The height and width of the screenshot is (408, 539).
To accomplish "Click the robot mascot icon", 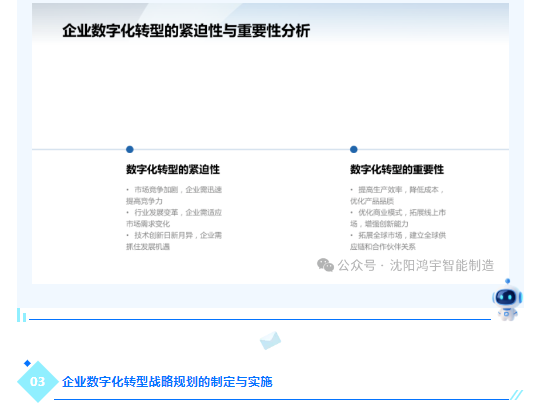I will [507, 300].
